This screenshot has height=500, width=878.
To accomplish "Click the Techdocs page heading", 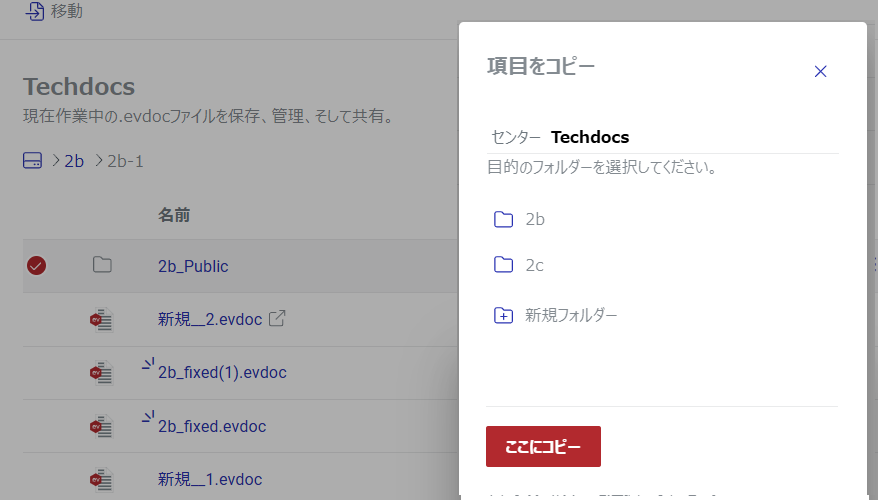I will point(79,87).
